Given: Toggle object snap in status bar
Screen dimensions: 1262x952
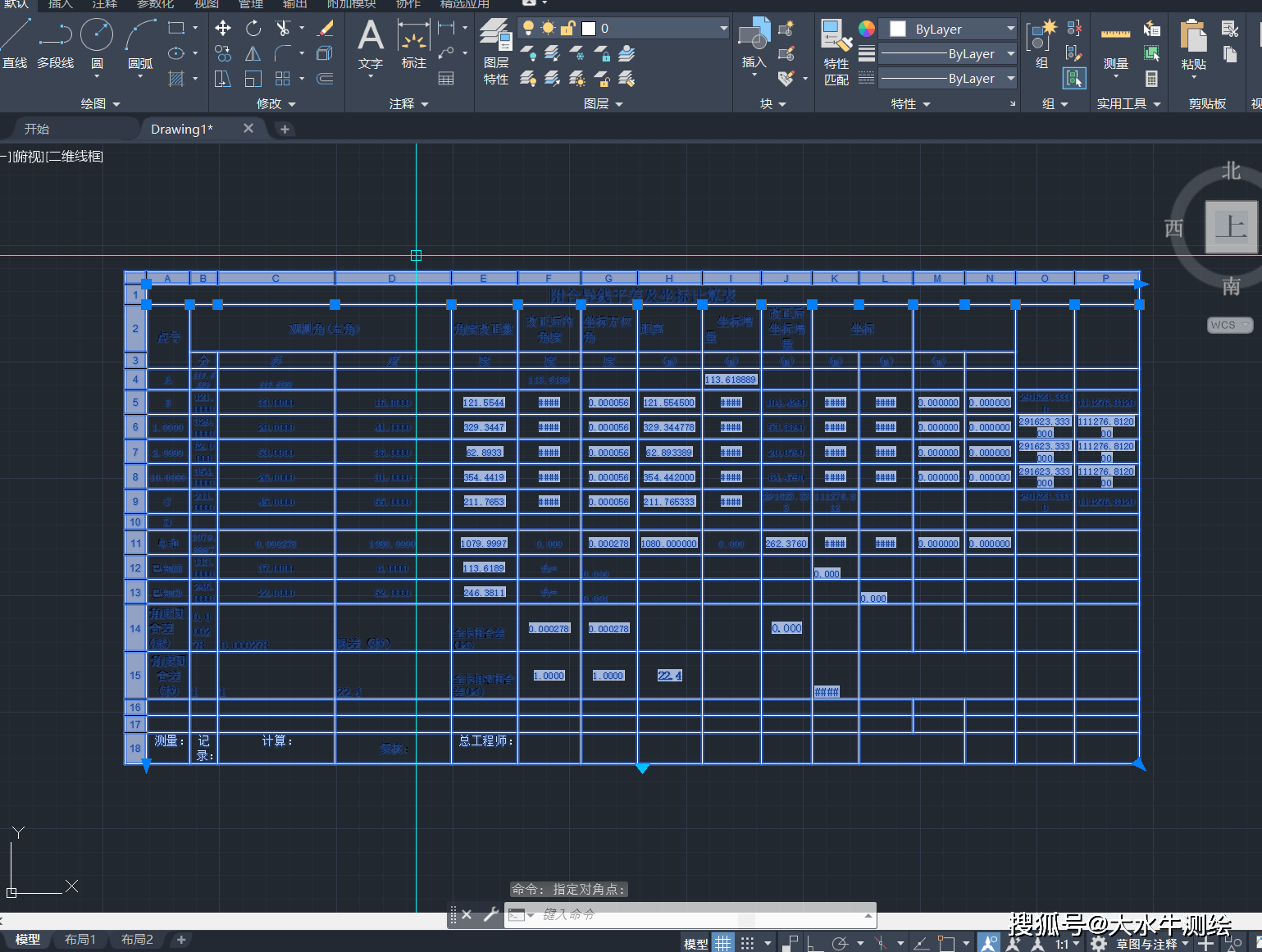Looking at the screenshot, I should (x=946, y=943).
